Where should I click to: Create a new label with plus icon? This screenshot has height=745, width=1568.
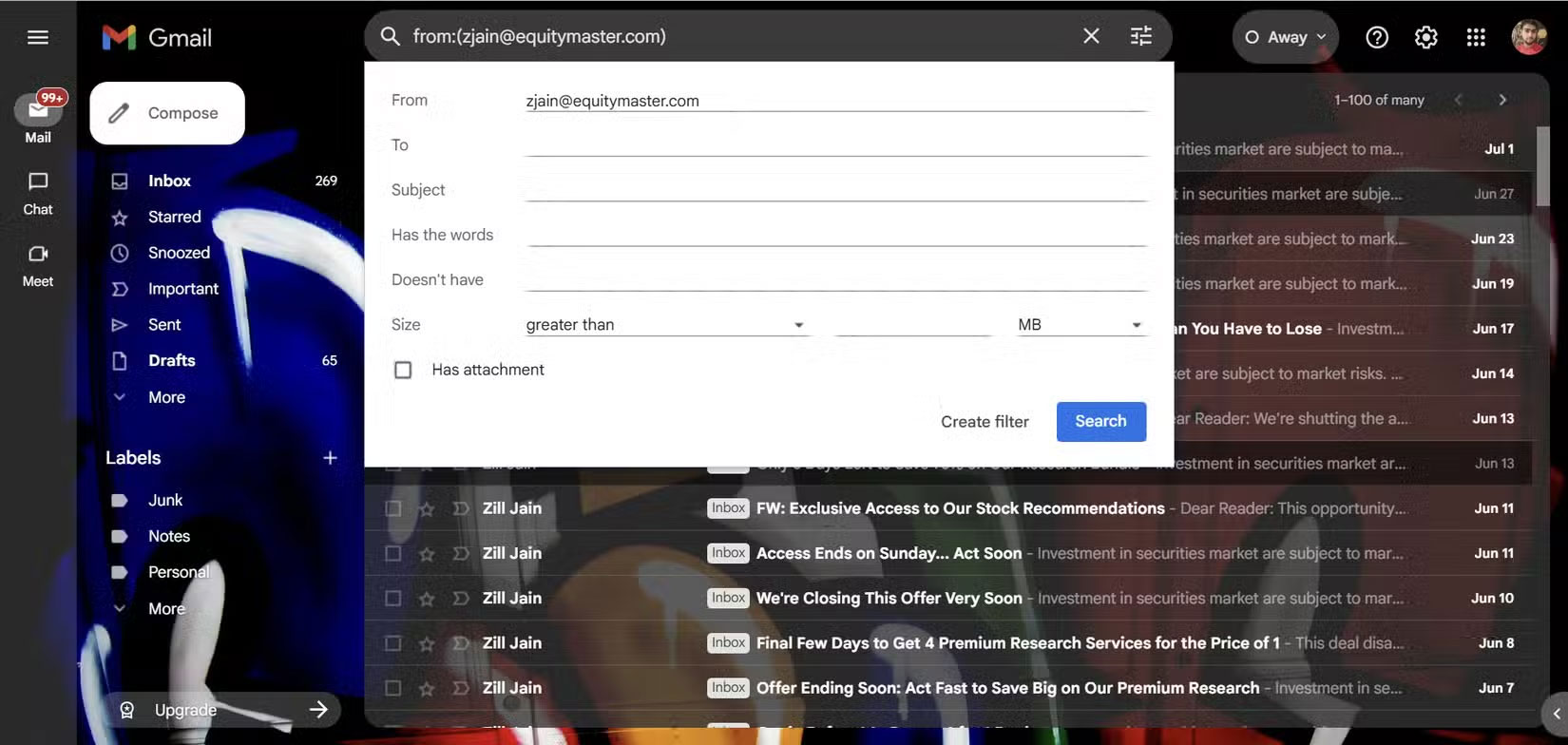[330, 458]
